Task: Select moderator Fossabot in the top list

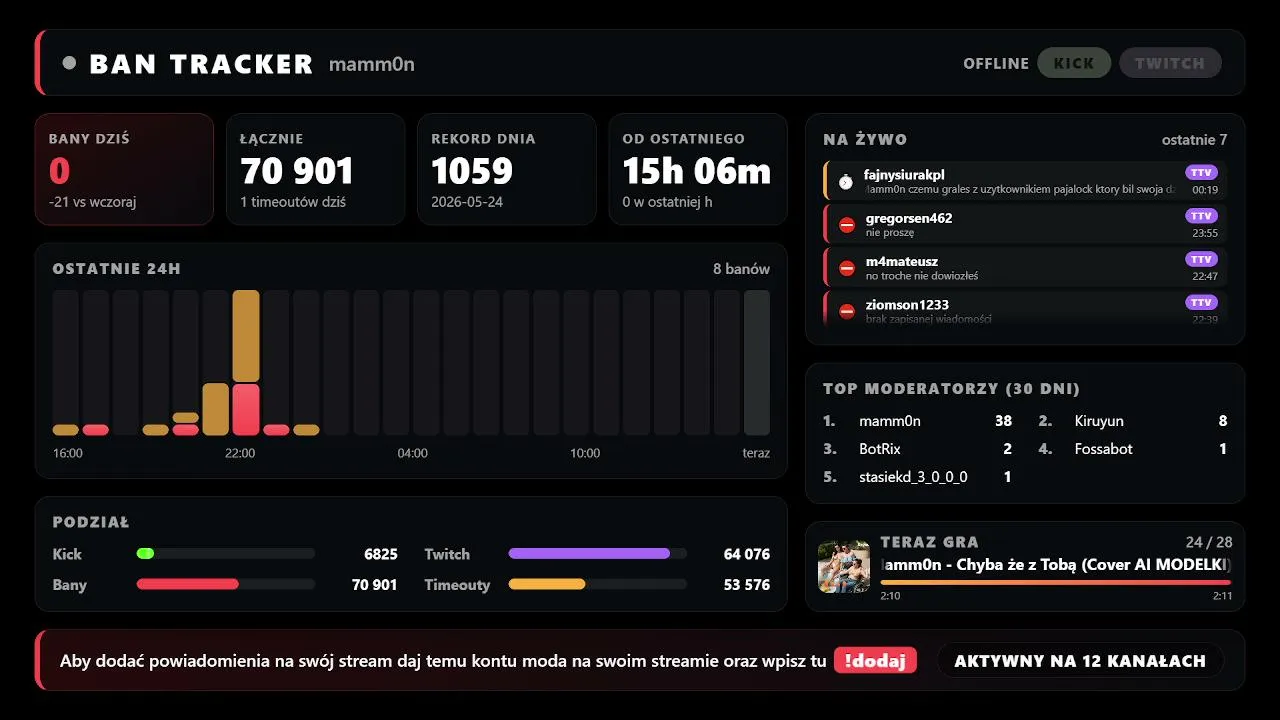Action: [x=1103, y=449]
